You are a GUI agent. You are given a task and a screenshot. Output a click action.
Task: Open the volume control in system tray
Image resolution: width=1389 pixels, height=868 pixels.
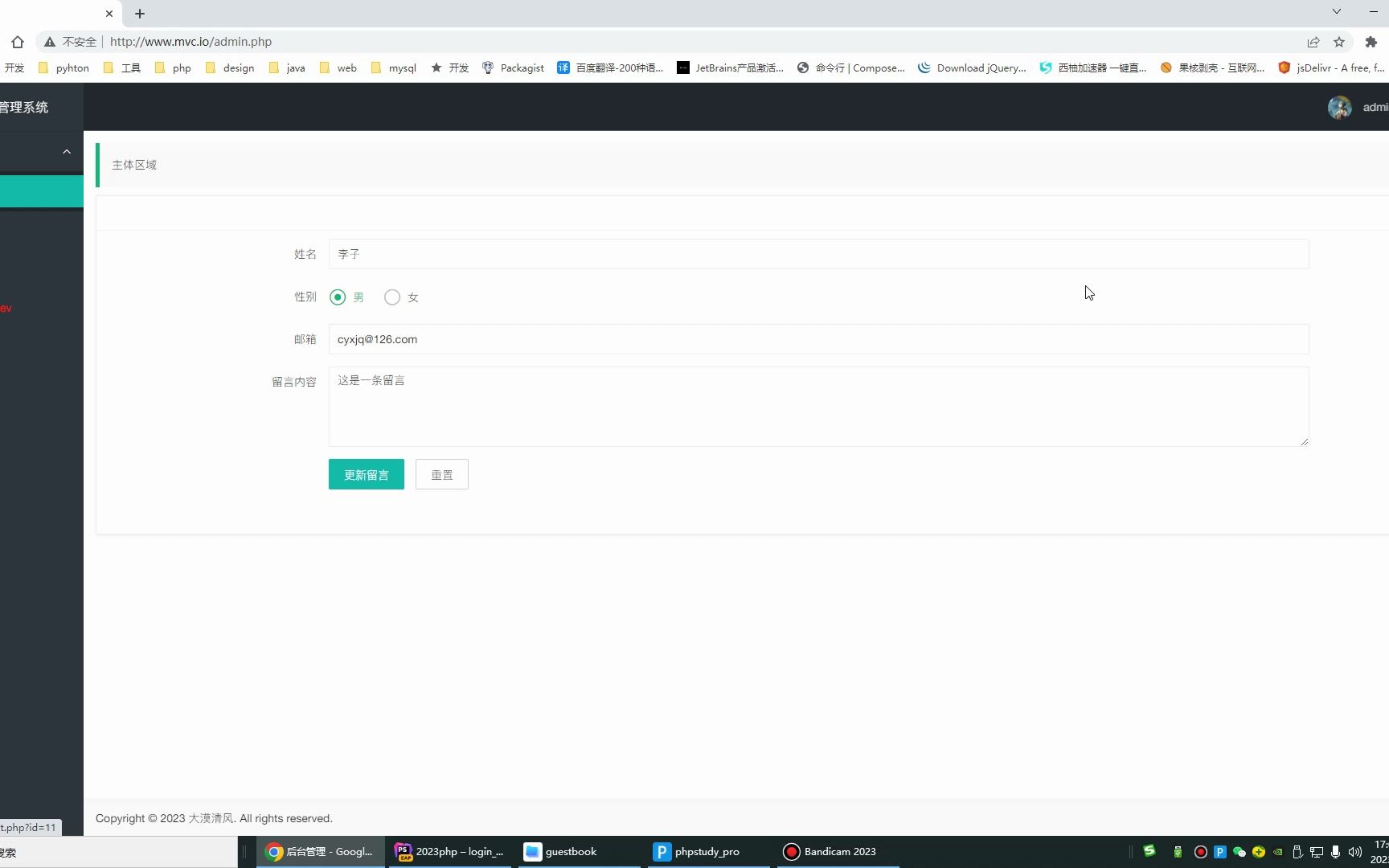(x=1355, y=851)
